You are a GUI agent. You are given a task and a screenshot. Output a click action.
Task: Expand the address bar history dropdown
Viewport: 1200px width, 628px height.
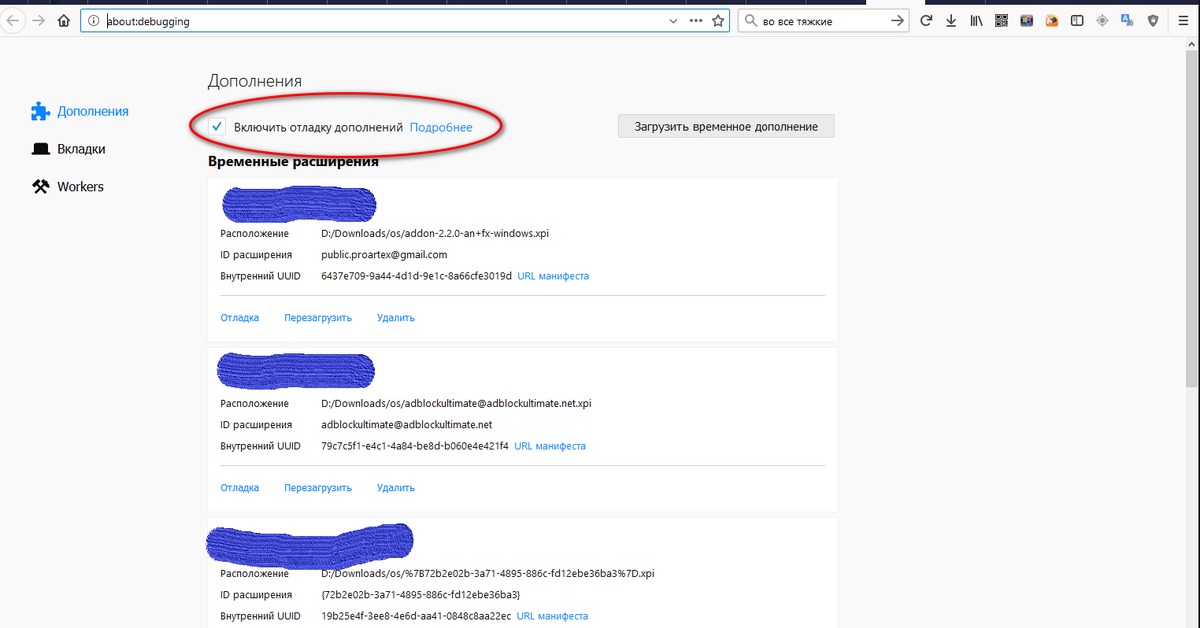point(673,21)
